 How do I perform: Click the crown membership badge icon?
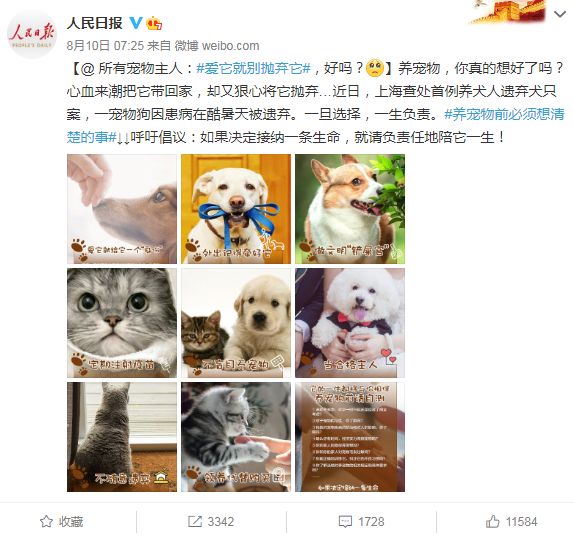point(154,23)
